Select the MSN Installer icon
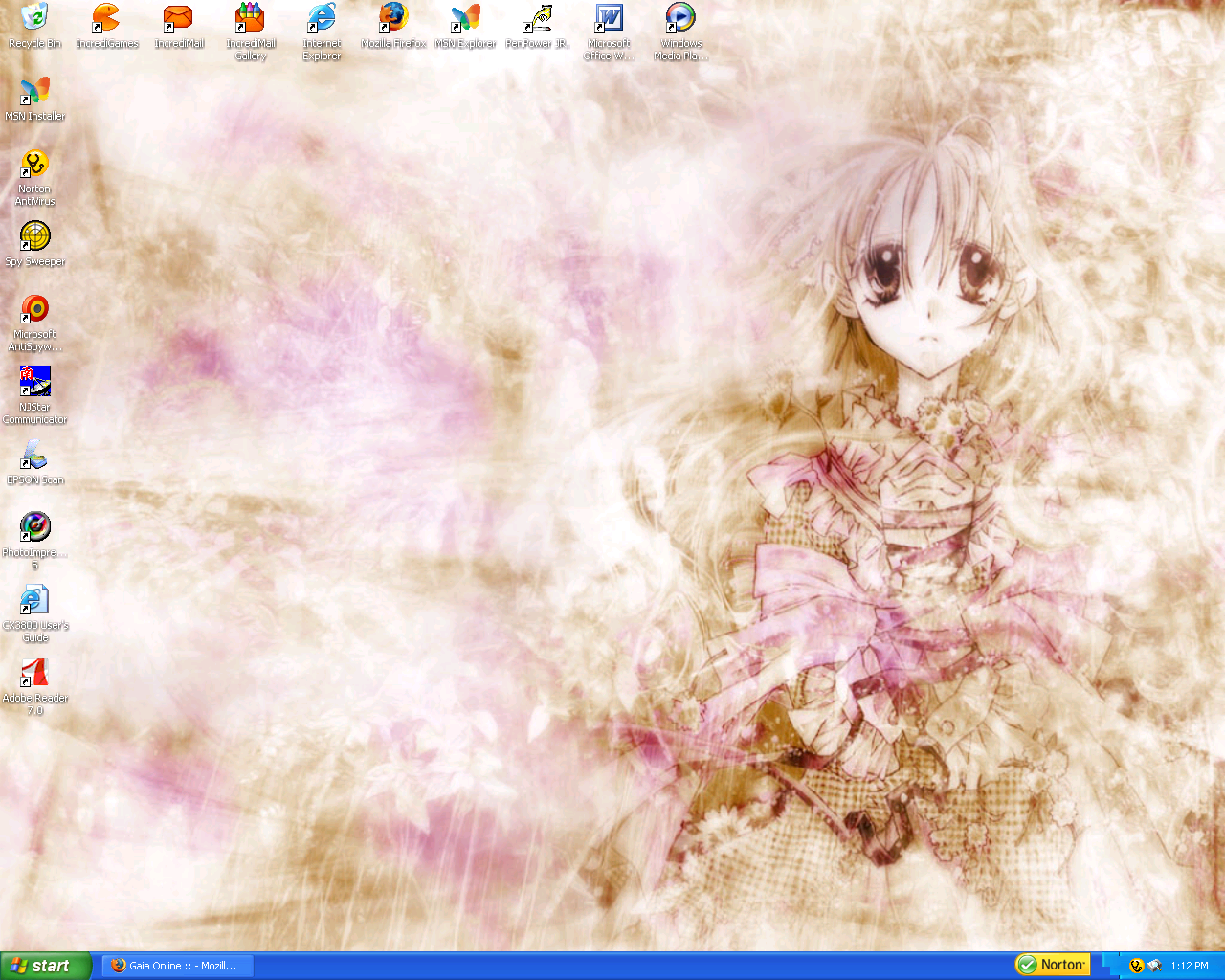This screenshot has height=980, width=1225. pos(34,99)
